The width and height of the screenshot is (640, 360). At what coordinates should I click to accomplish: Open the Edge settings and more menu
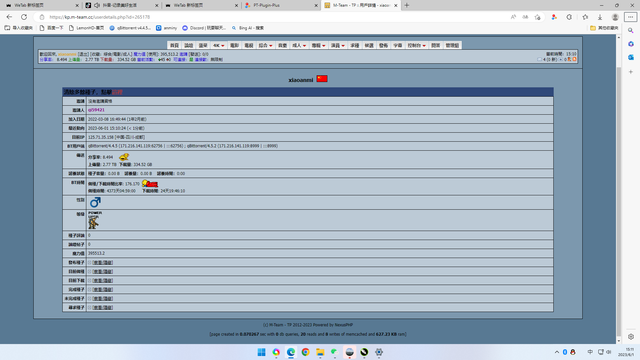tap(631, 17)
